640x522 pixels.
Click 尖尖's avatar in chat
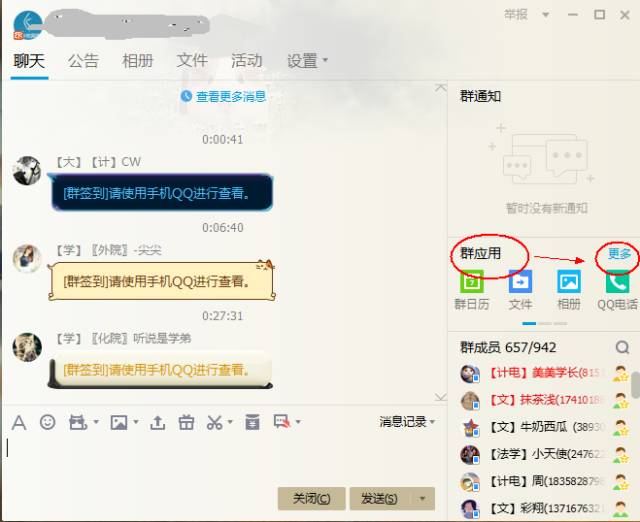point(27,259)
